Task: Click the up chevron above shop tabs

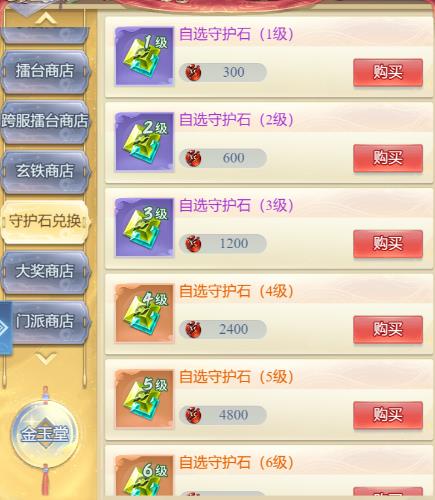Action: point(46,19)
